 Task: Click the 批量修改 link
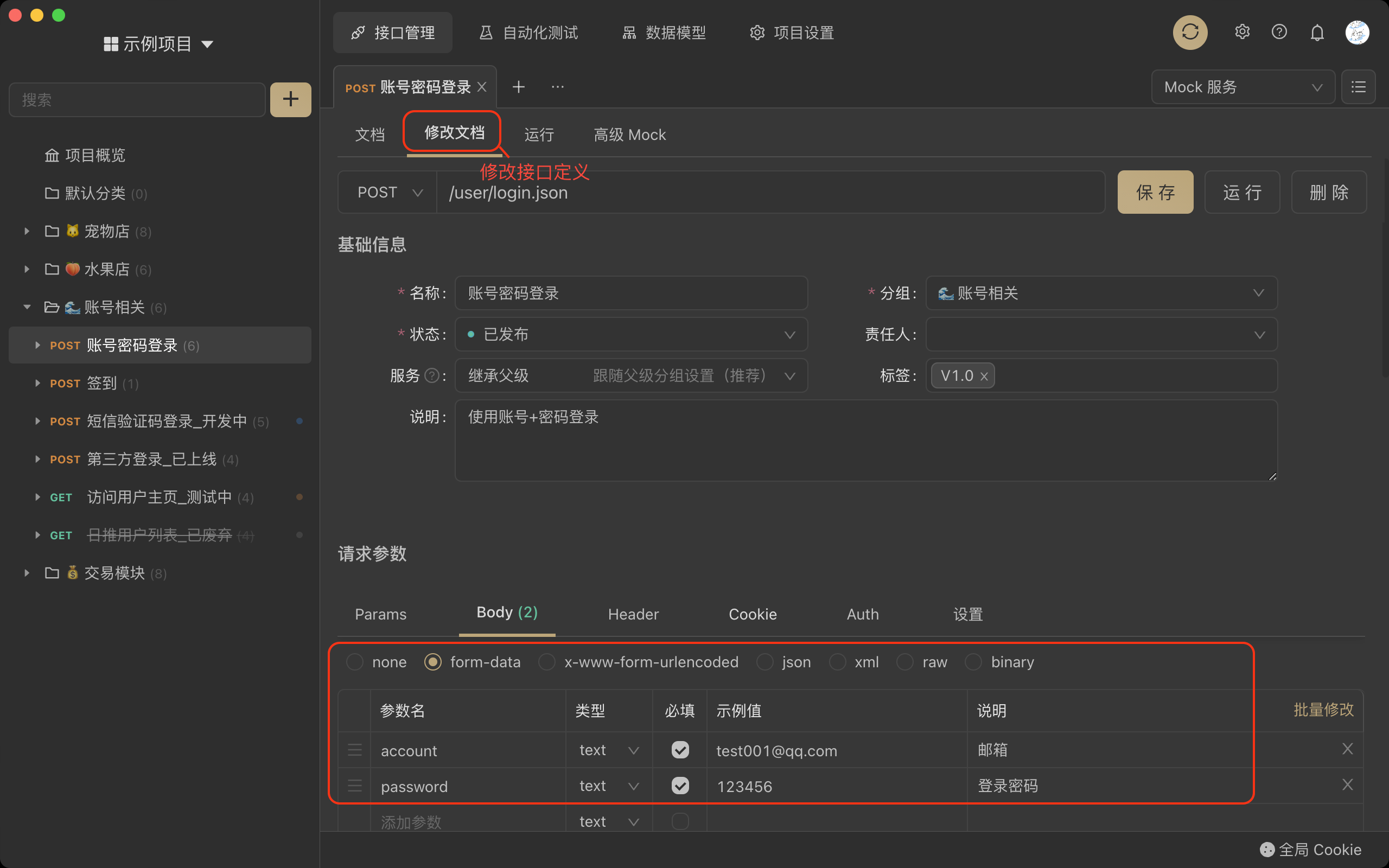[x=1323, y=710]
